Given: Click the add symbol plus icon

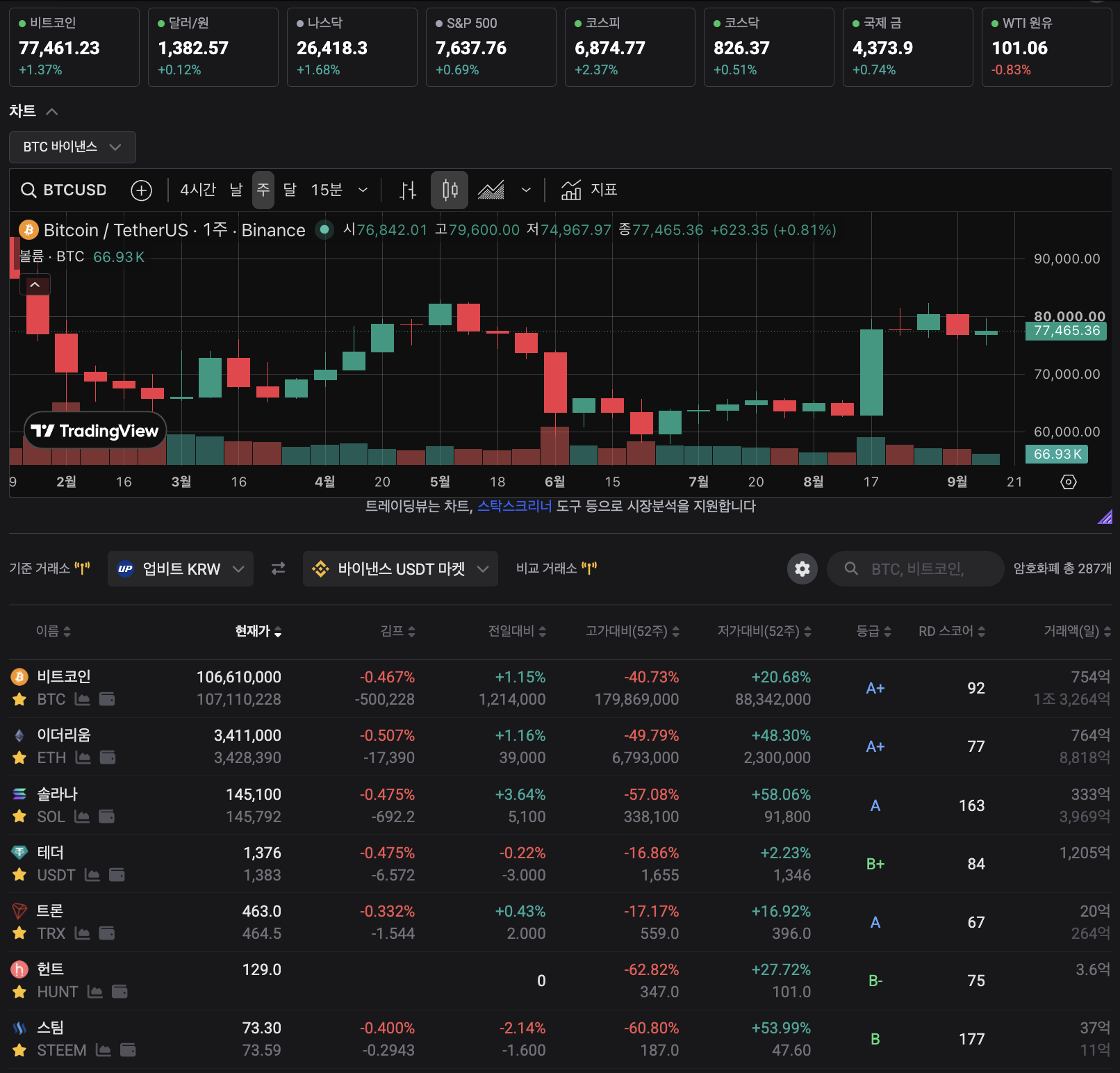Looking at the screenshot, I should [142, 190].
